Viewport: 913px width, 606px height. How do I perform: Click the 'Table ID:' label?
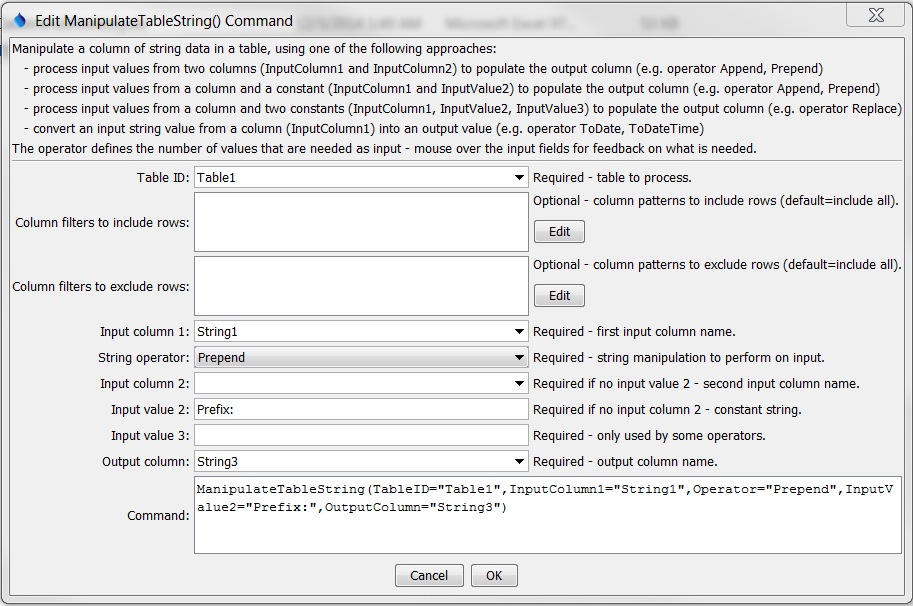(163, 178)
